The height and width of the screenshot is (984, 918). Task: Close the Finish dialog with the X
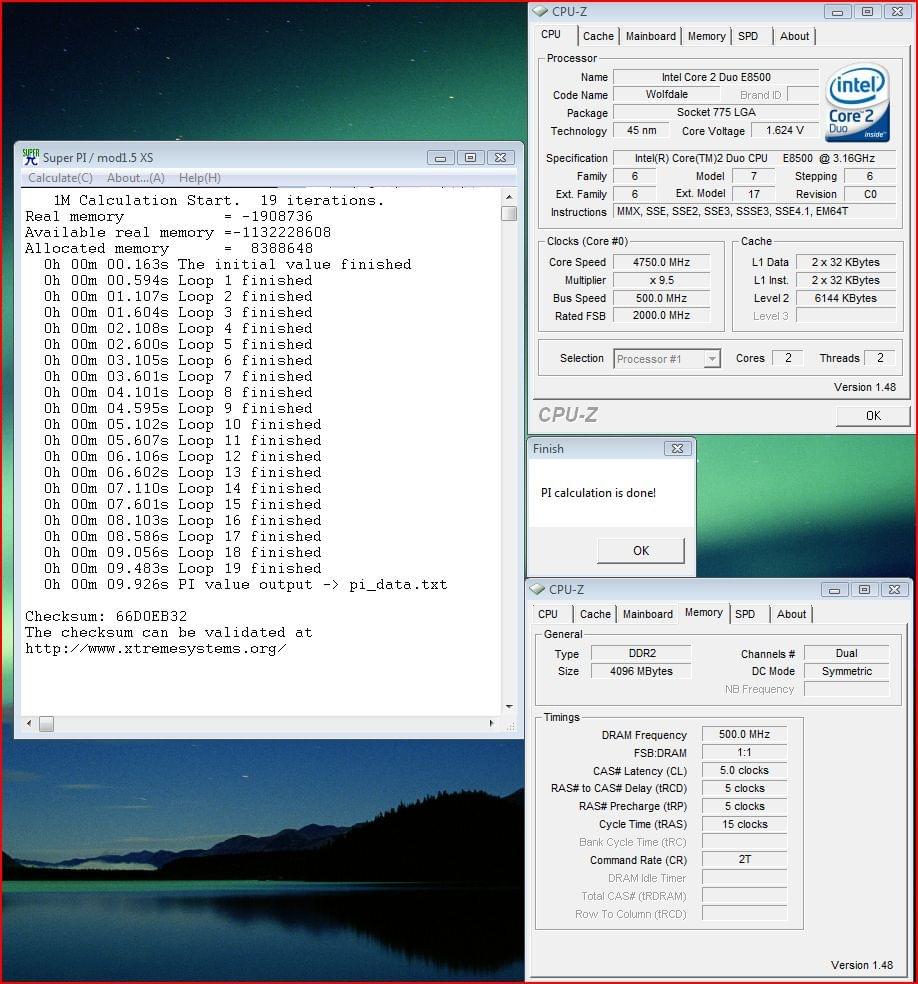pyautogui.click(x=678, y=448)
